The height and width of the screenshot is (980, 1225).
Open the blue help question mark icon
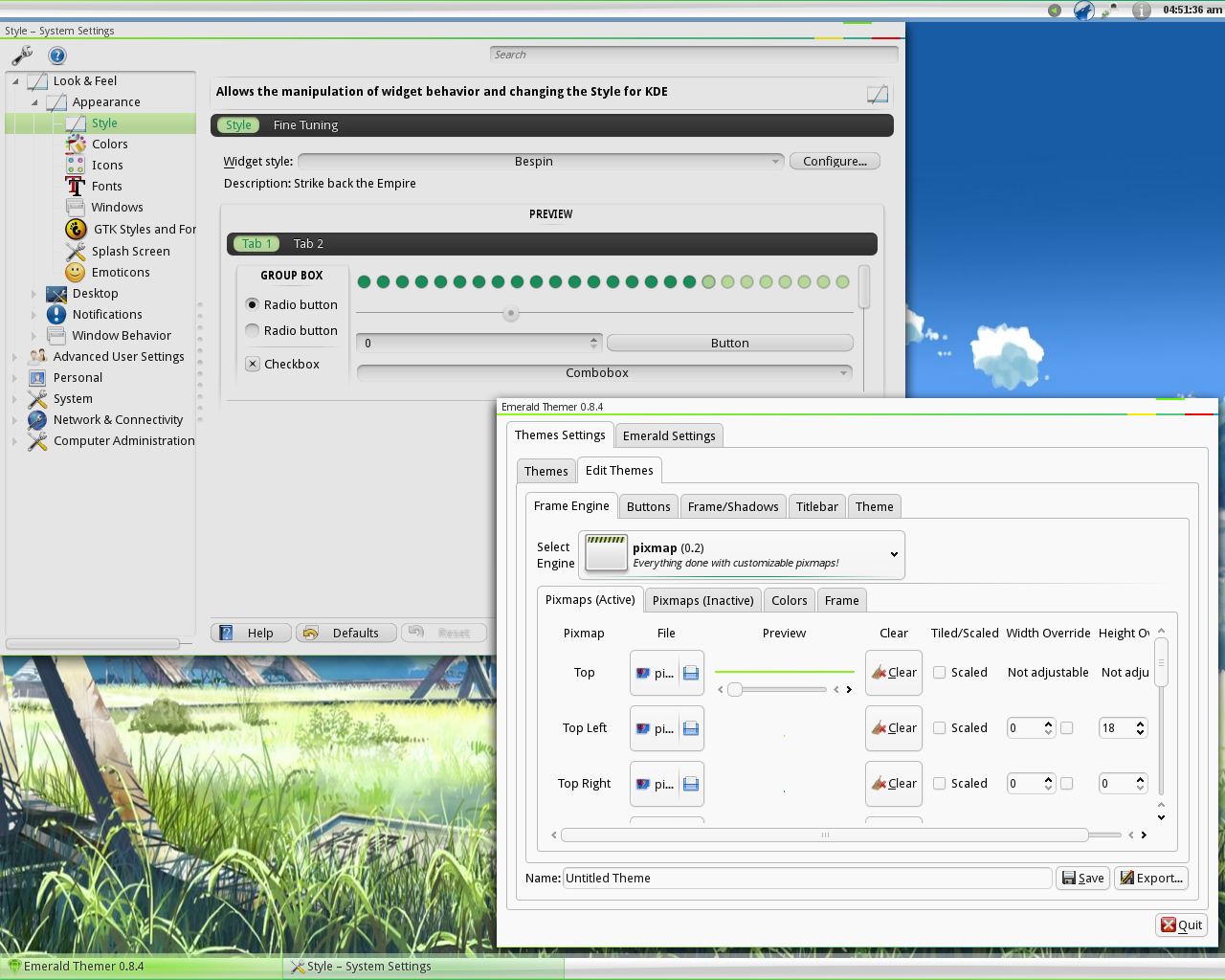pyautogui.click(x=57, y=56)
